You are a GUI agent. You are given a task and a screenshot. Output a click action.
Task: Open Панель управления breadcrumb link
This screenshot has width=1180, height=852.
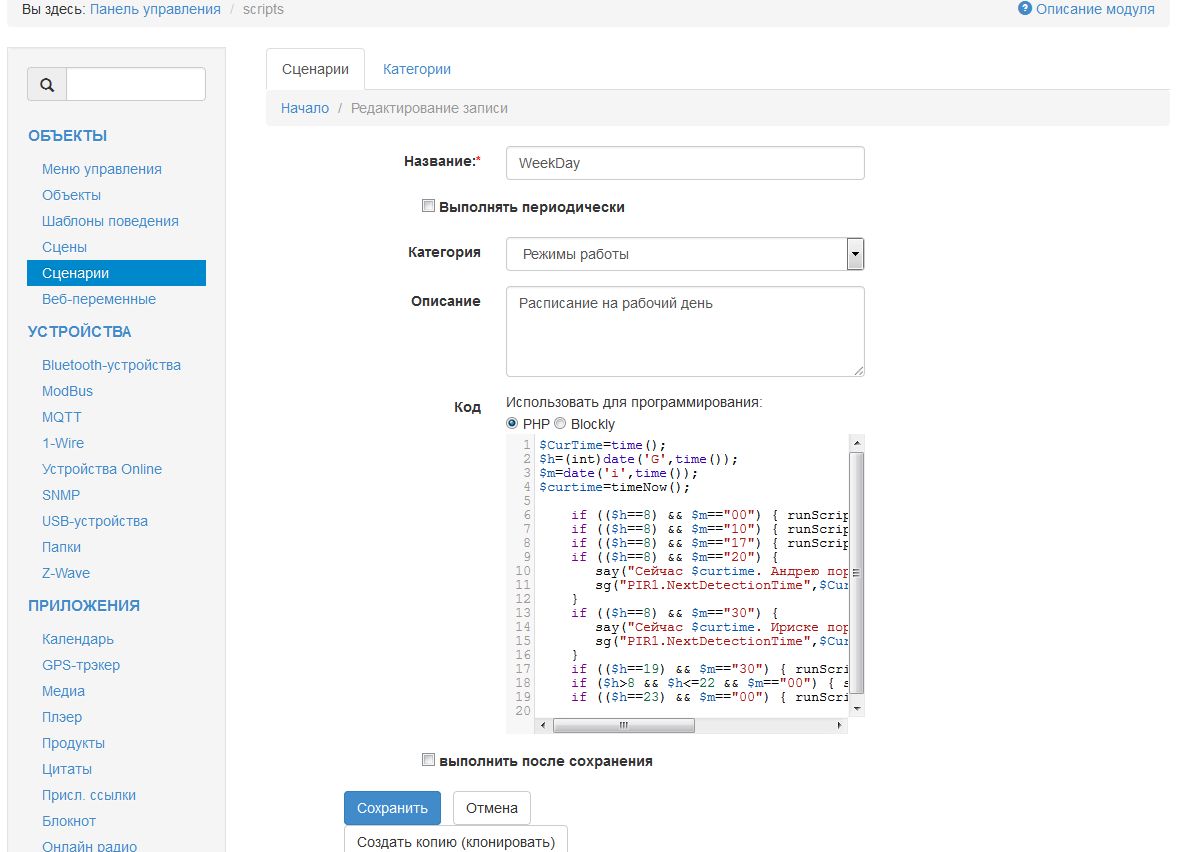tap(155, 9)
